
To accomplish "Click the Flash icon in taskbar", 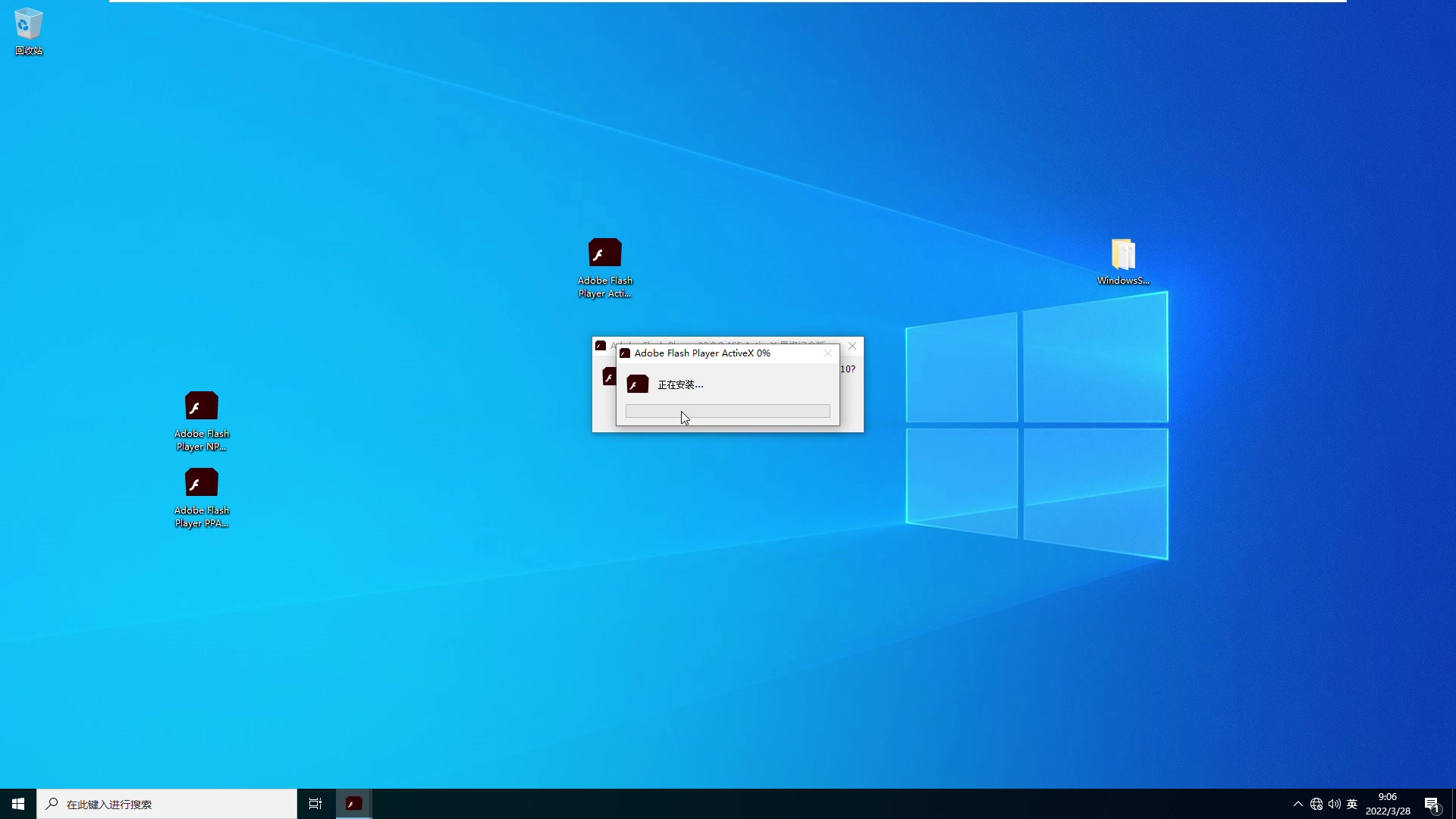I will click(x=353, y=803).
